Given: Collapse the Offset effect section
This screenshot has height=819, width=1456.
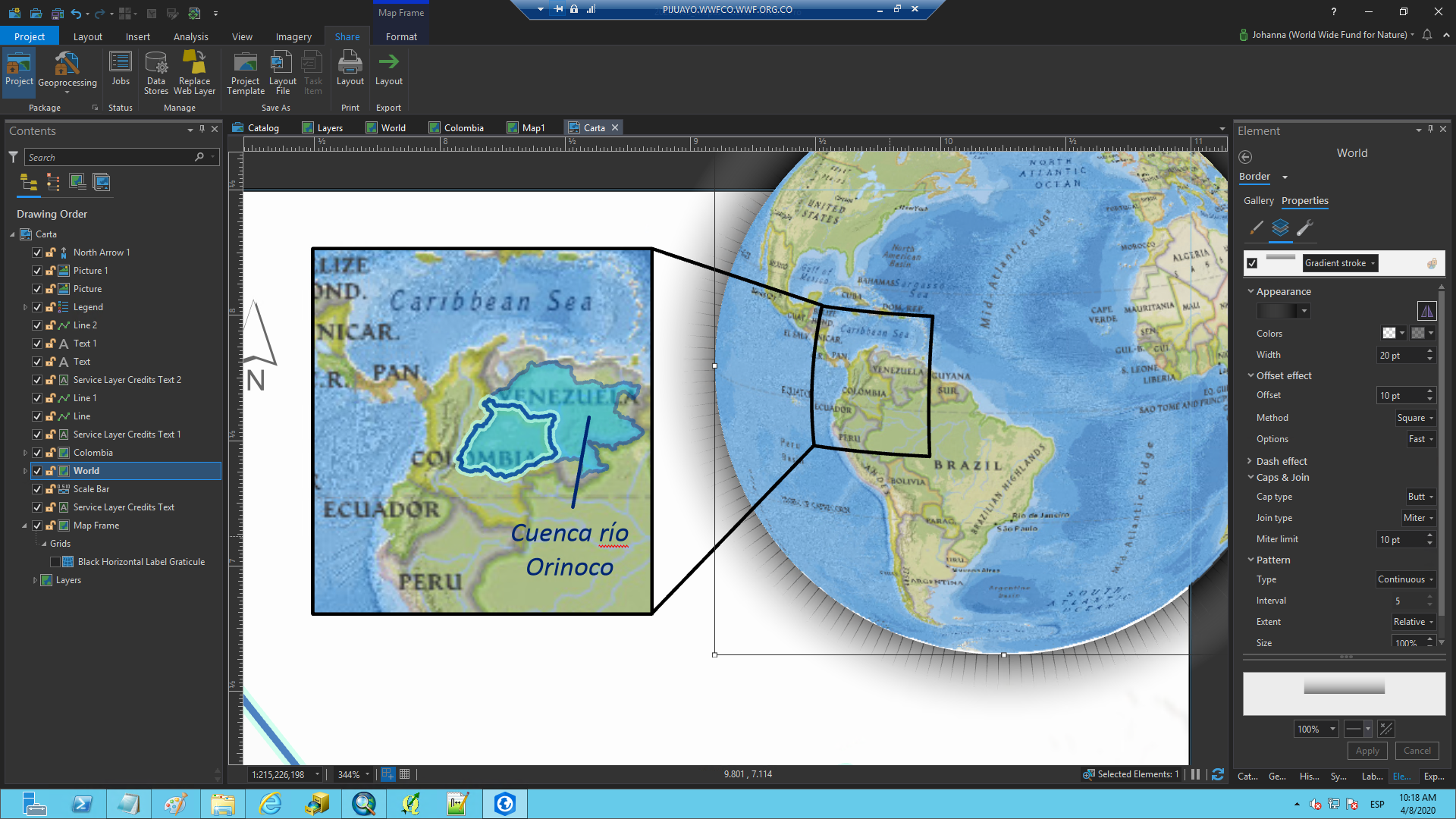Looking at the screenshot, I should click(1250, 375).
